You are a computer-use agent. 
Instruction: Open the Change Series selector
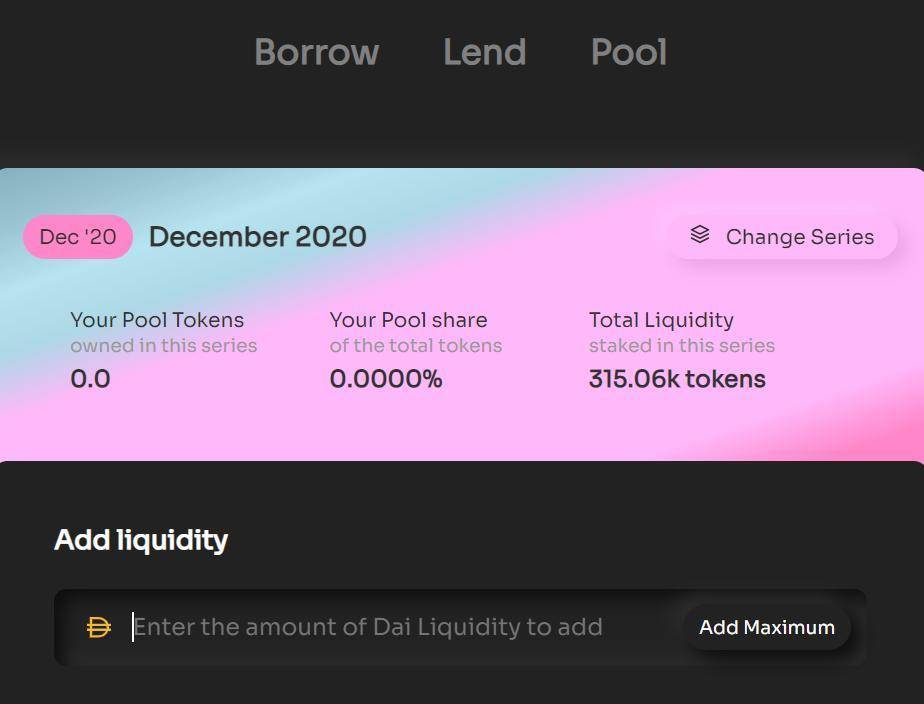coord(782,237)
